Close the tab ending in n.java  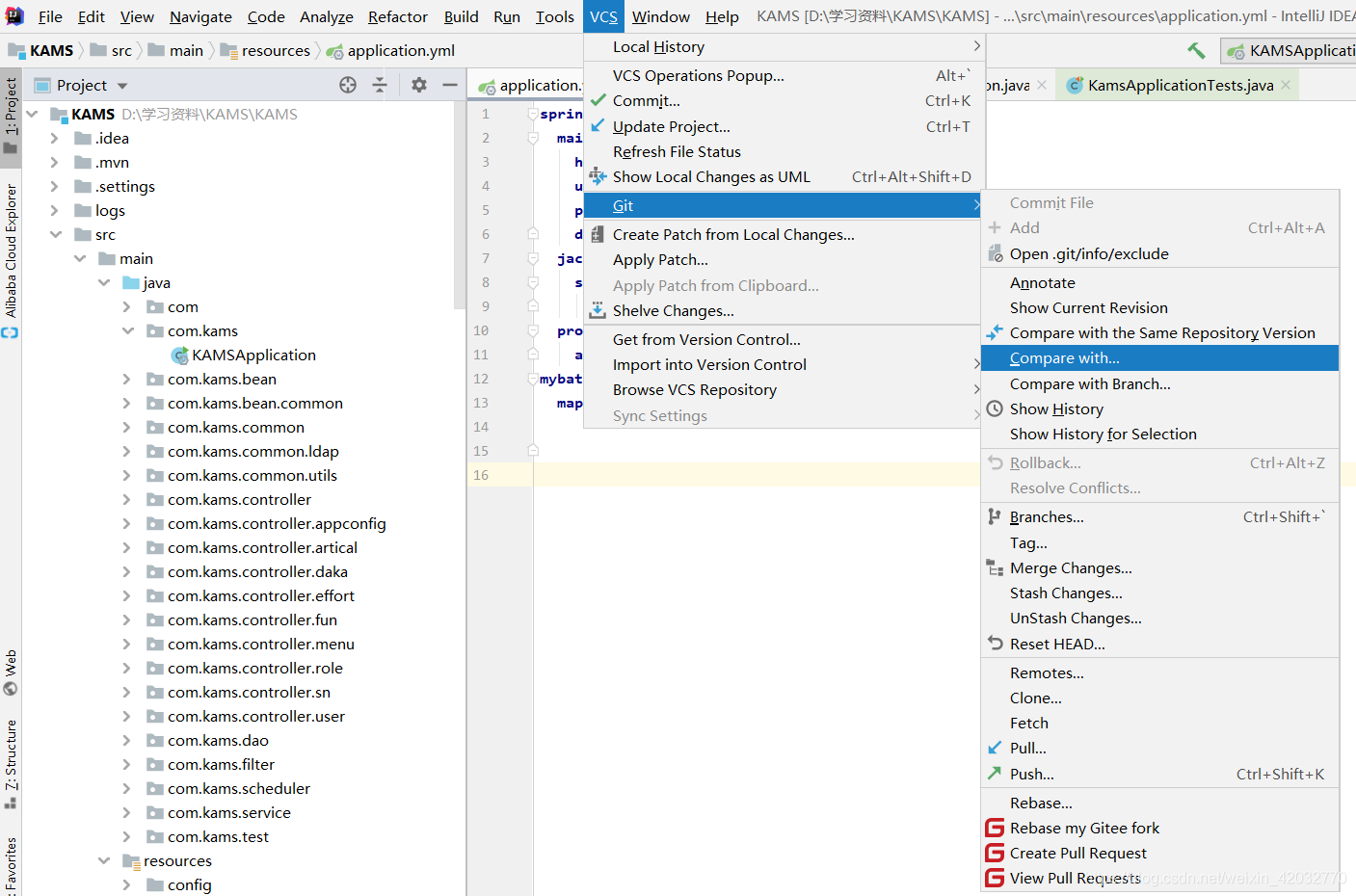point(1042,86)
